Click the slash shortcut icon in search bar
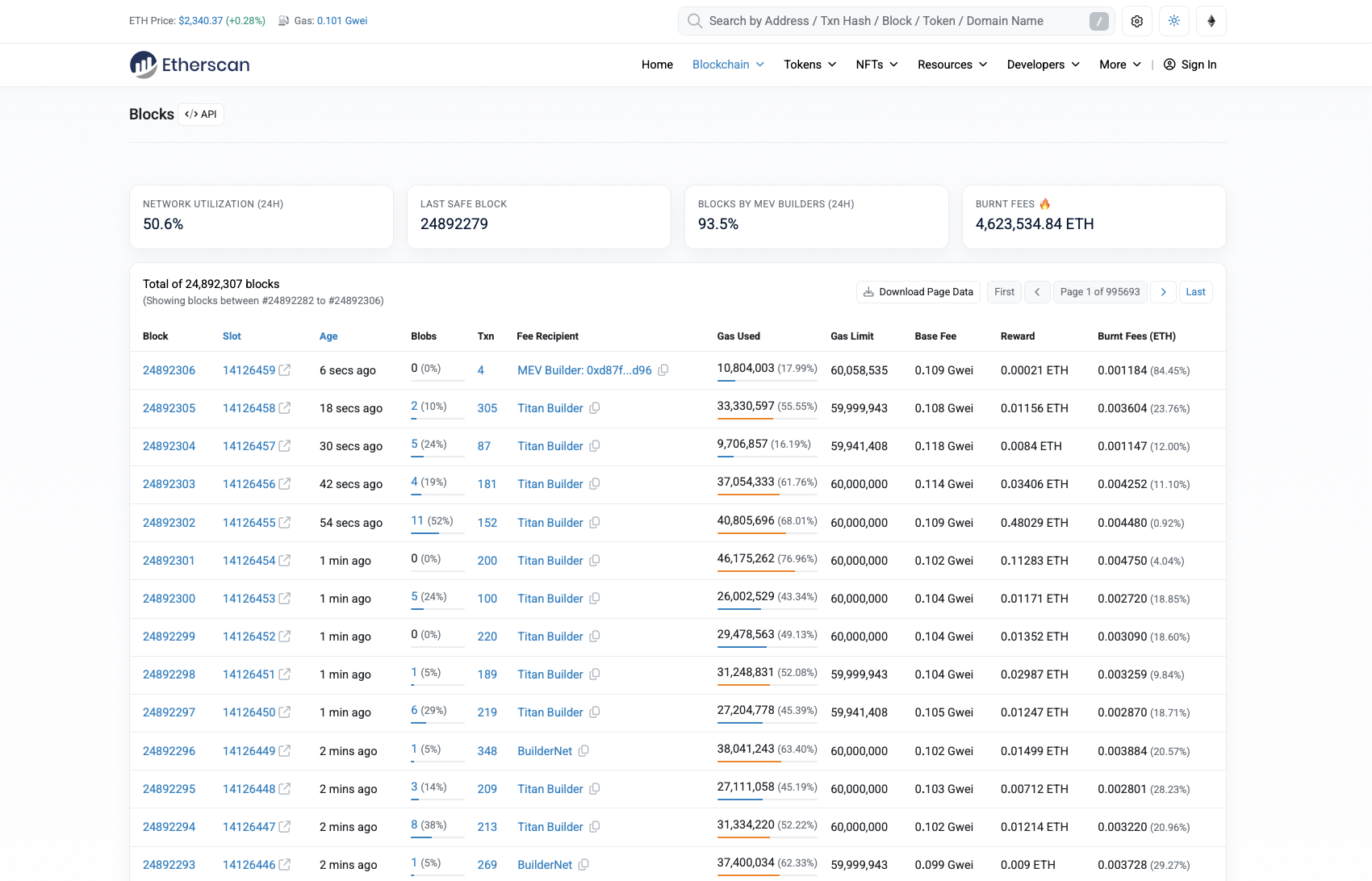This screenshot has width=1372, height=881. 1098,21
